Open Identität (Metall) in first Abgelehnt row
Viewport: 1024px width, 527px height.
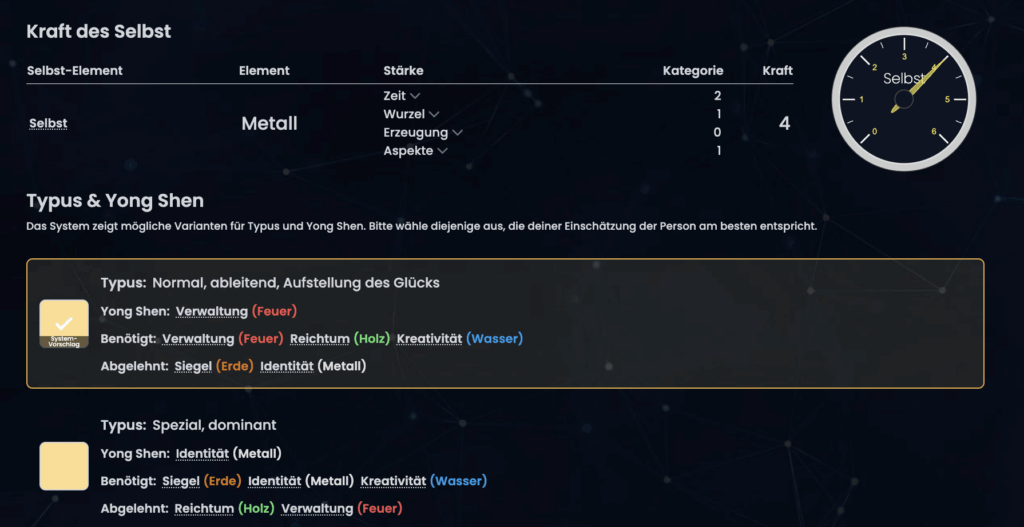click(313, 366)
